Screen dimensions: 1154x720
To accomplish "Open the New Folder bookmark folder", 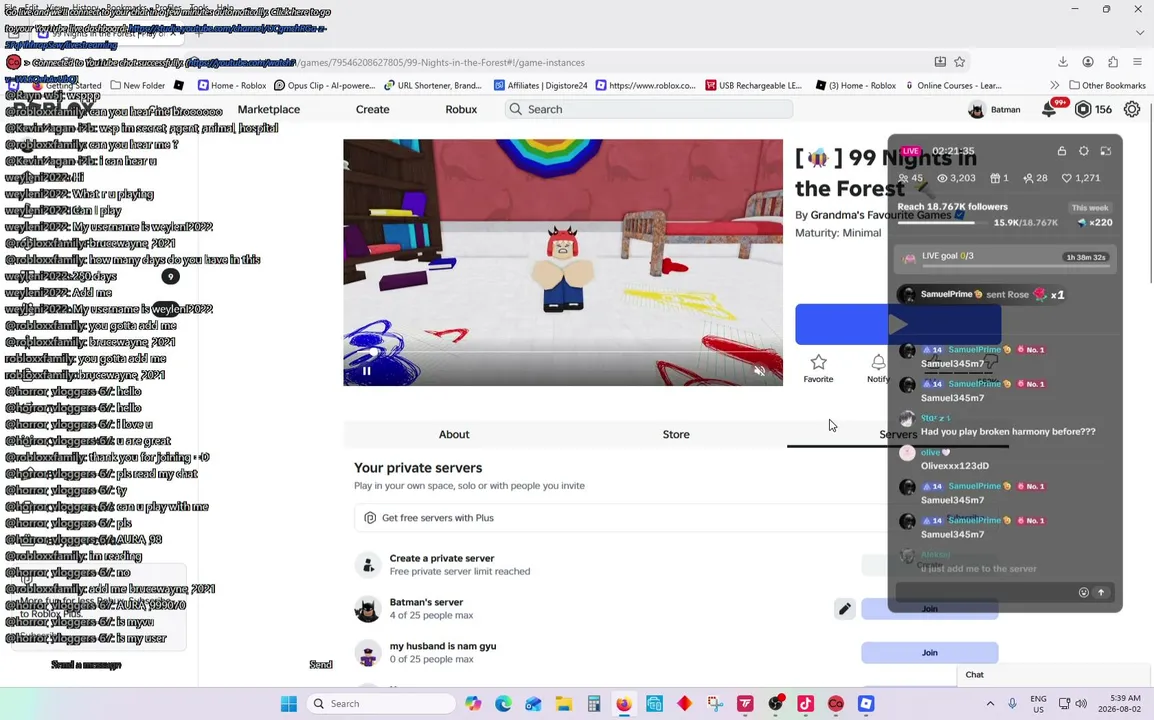I will pos(138,85).
